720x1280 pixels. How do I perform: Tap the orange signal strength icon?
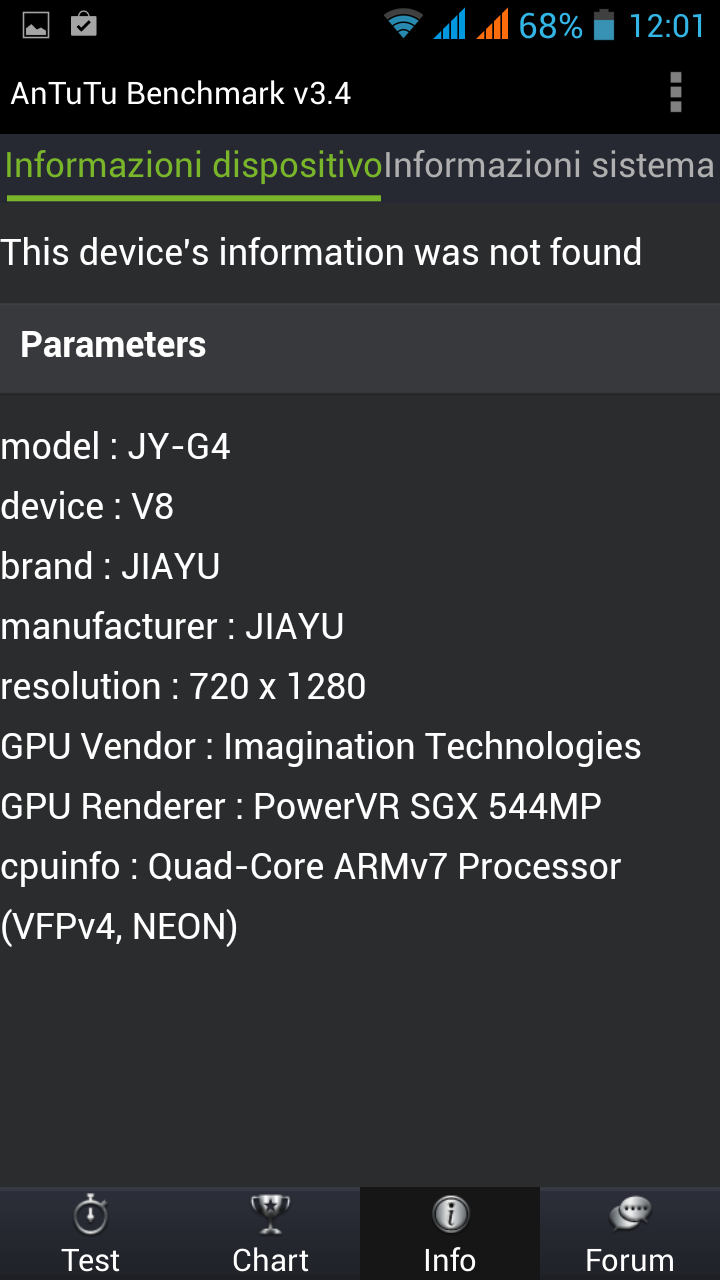(493, 24)
